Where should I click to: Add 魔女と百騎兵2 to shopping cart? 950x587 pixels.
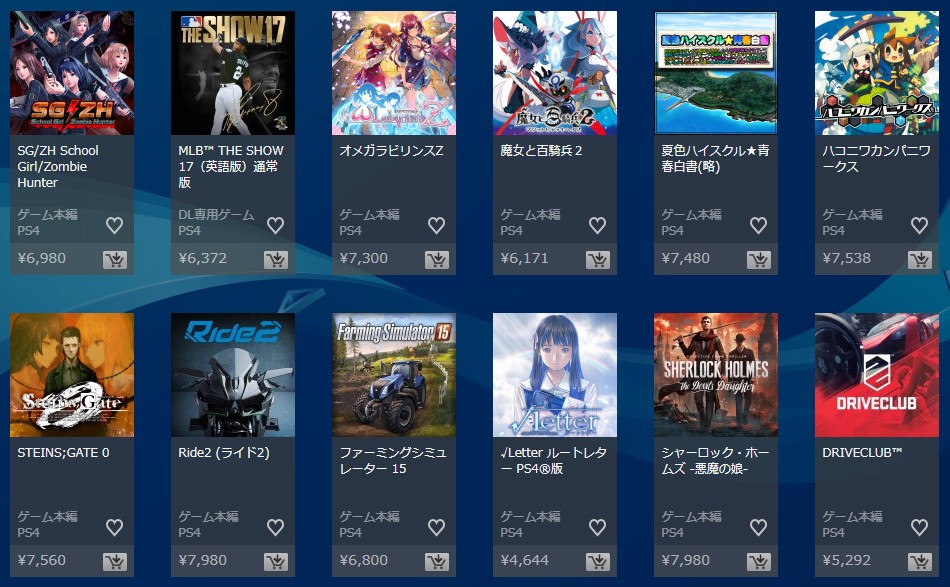(598, 260)
